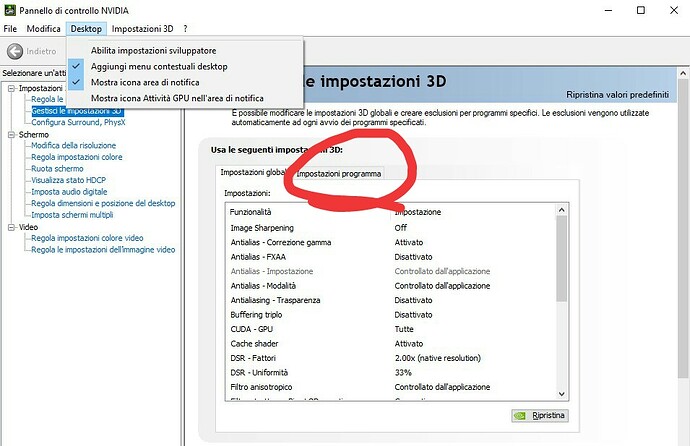The height and width of the screenshot is (446, 690).
Task: Open Imposta schermi multipli
Action: tap(72, 215)
